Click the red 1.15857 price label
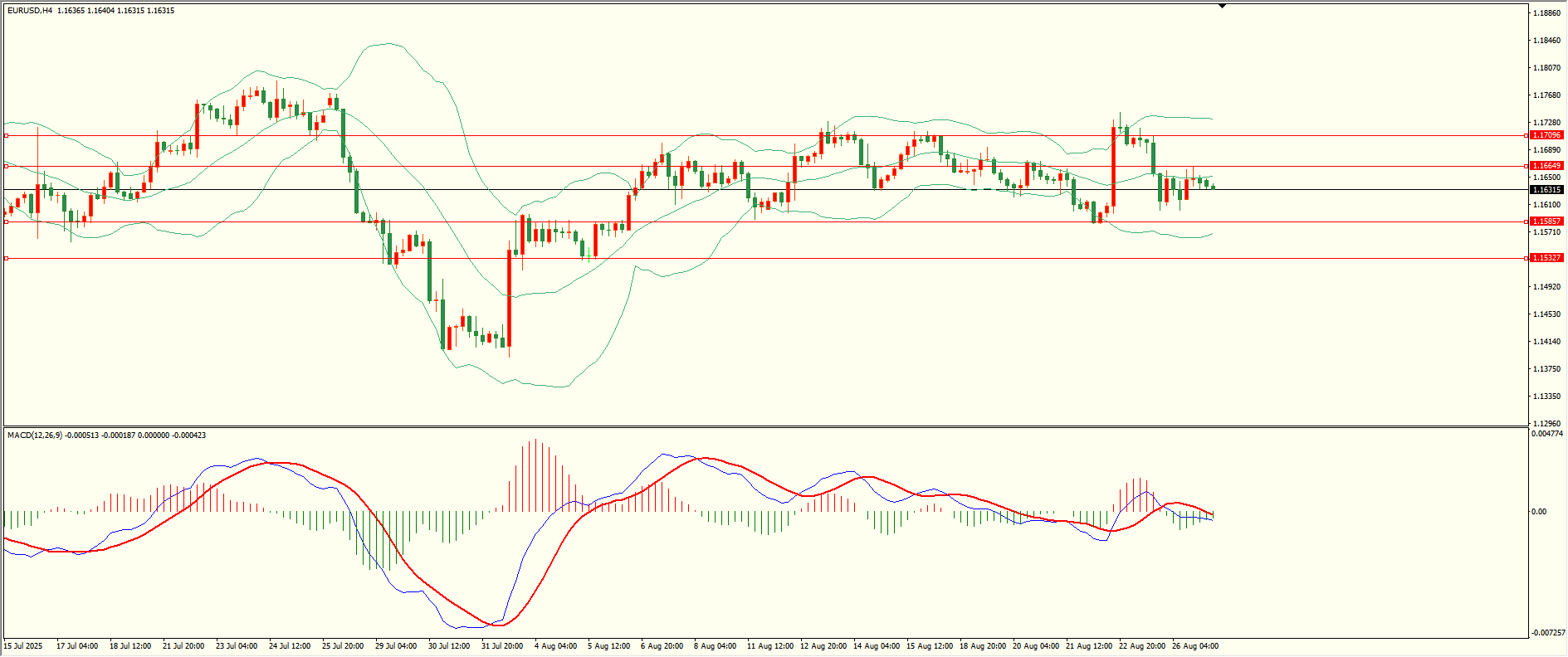Image resolution: width=1568 pixels, height=657 pixels. click(1546, 221)
